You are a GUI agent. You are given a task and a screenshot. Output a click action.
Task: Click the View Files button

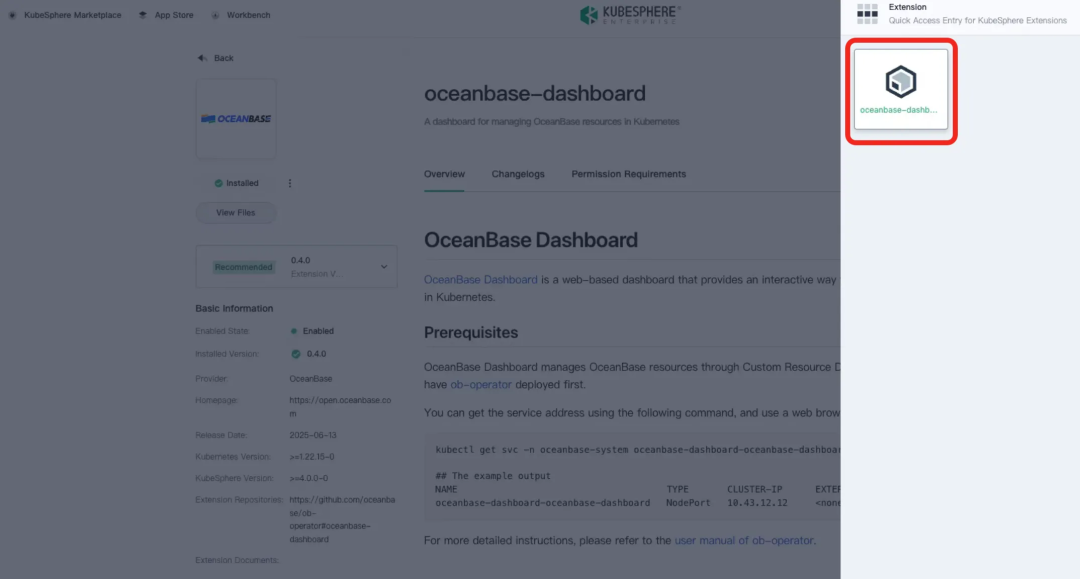click(x=236, y=213)
